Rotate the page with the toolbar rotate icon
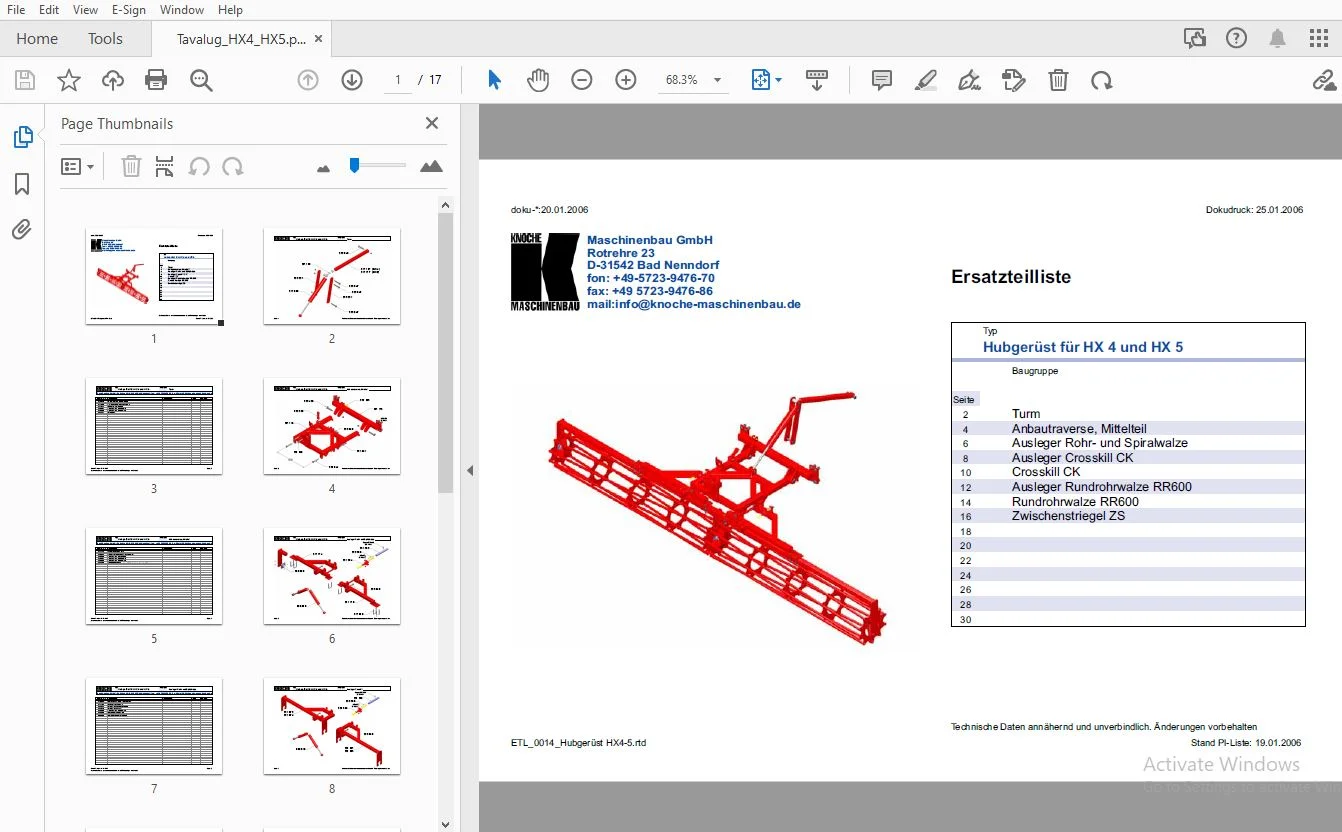The width and height of the screenshot is (1342, 832). point(1102,80)
